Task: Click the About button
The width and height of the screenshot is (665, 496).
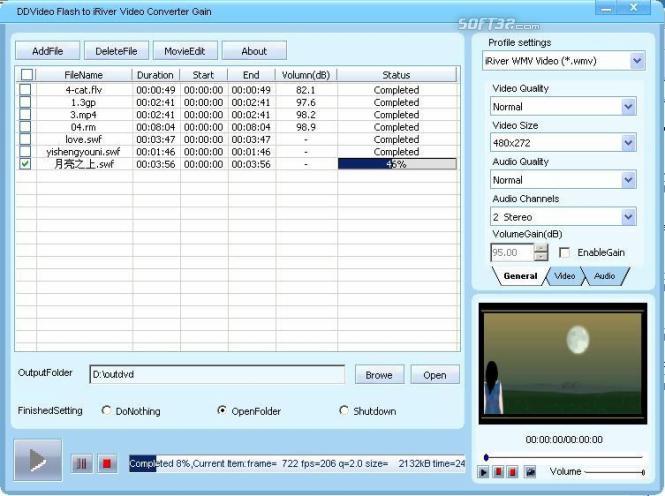Action: (x=254, y=51)
